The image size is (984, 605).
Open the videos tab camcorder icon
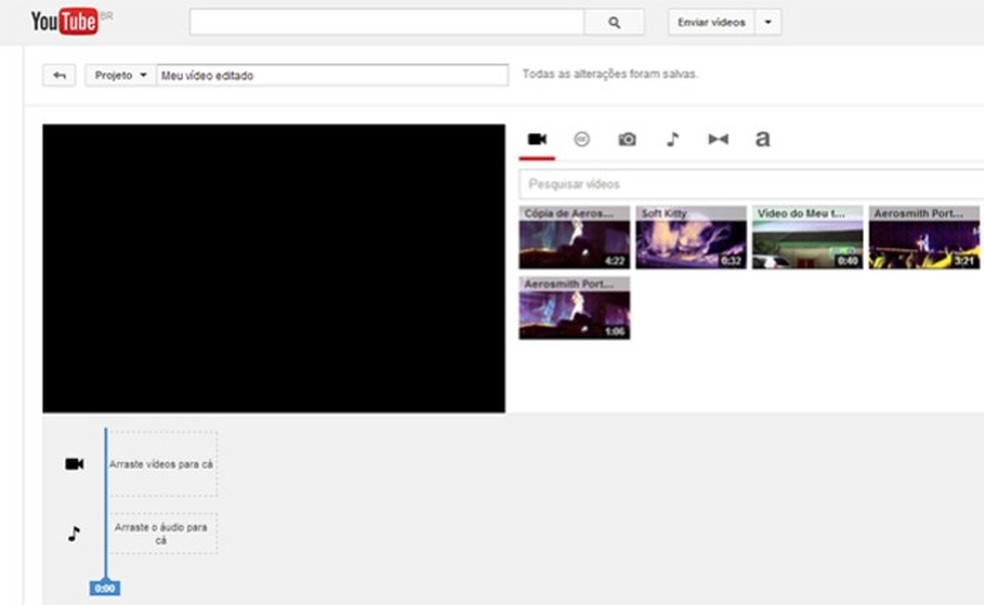click(537, 139)
